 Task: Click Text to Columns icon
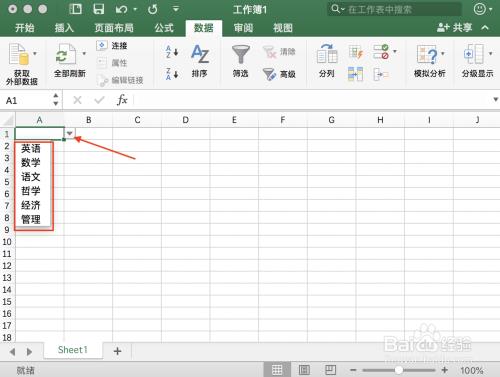[x=327, y=54]
